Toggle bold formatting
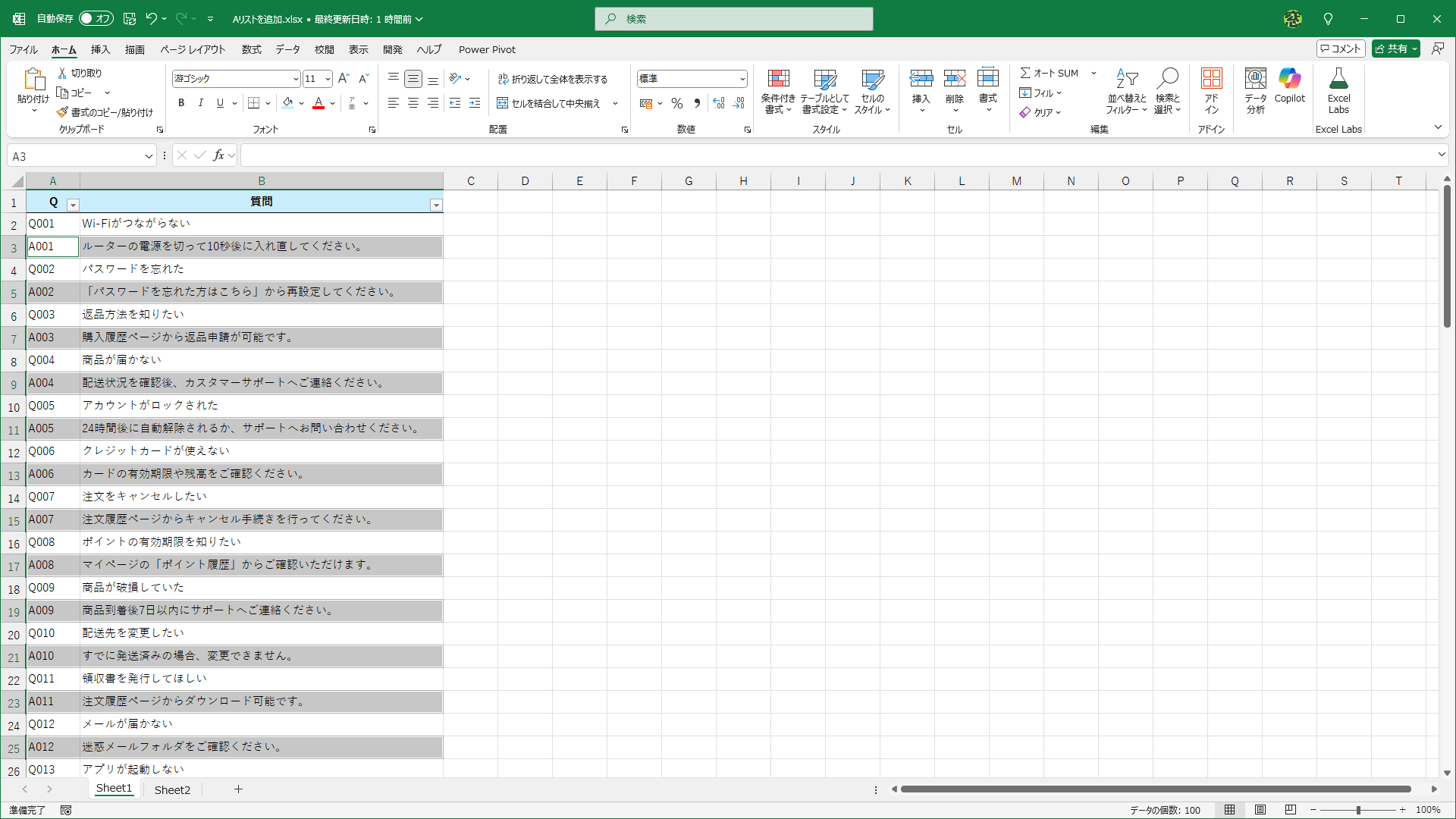The height and width of the screenshot is (819, 1456). click(181, 103)
